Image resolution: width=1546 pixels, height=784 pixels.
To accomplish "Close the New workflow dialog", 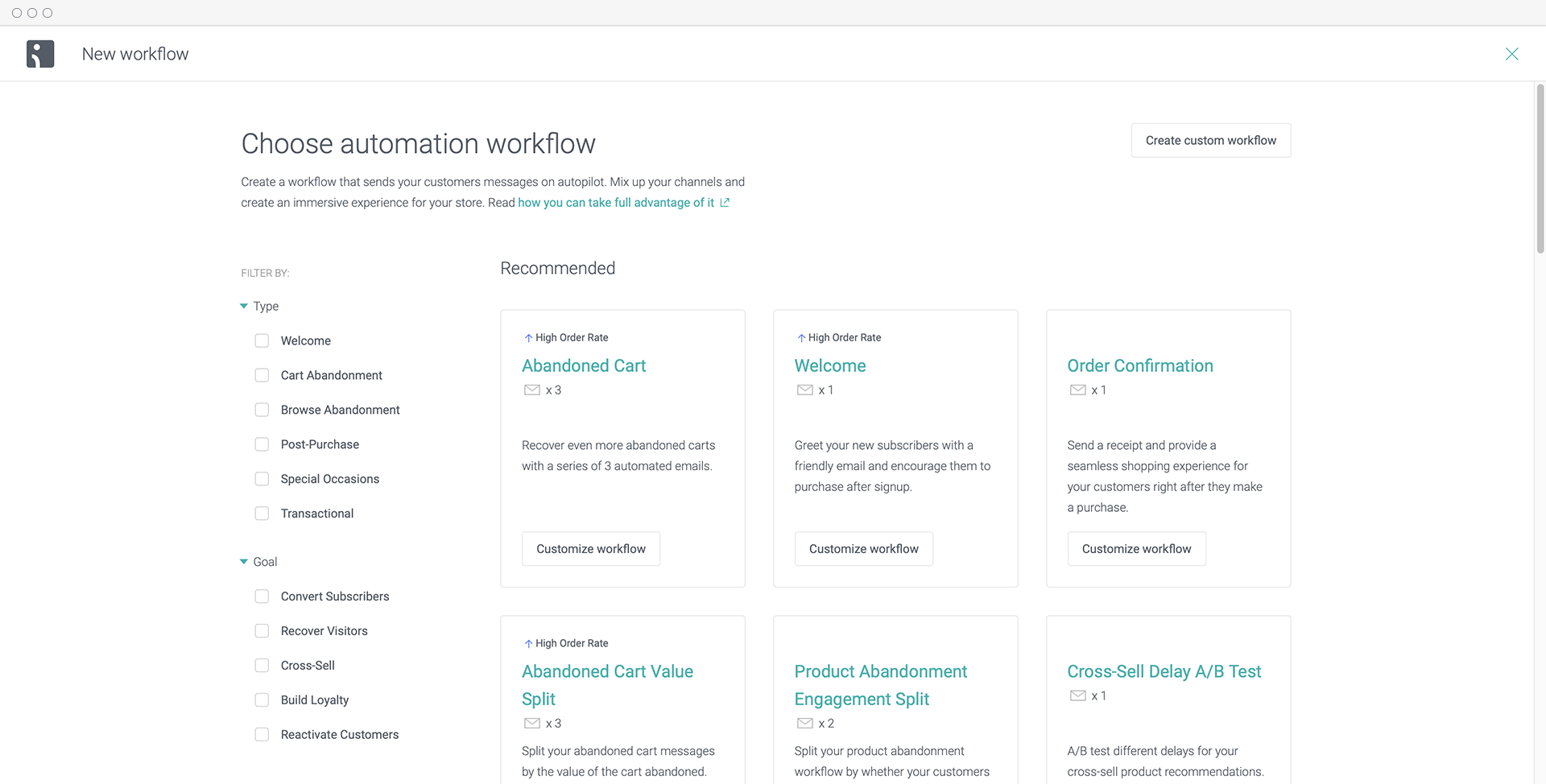I will [1511, 54].
